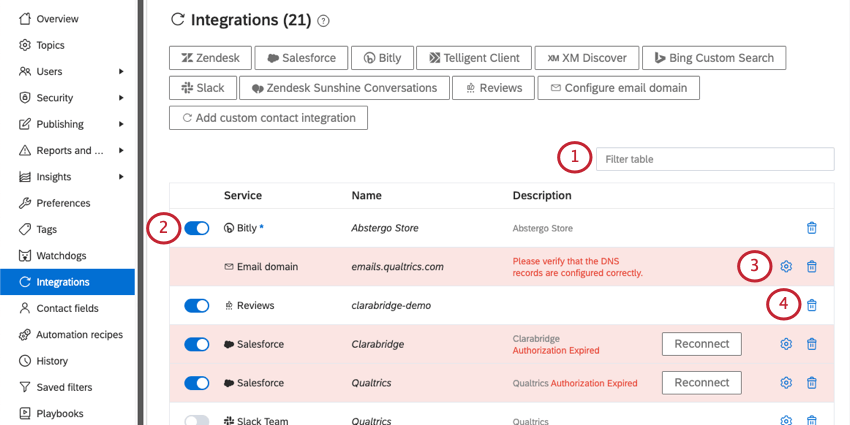
Task: Toggle off the Salesforce Clarabridge integration
Action: tap(197, 344)
